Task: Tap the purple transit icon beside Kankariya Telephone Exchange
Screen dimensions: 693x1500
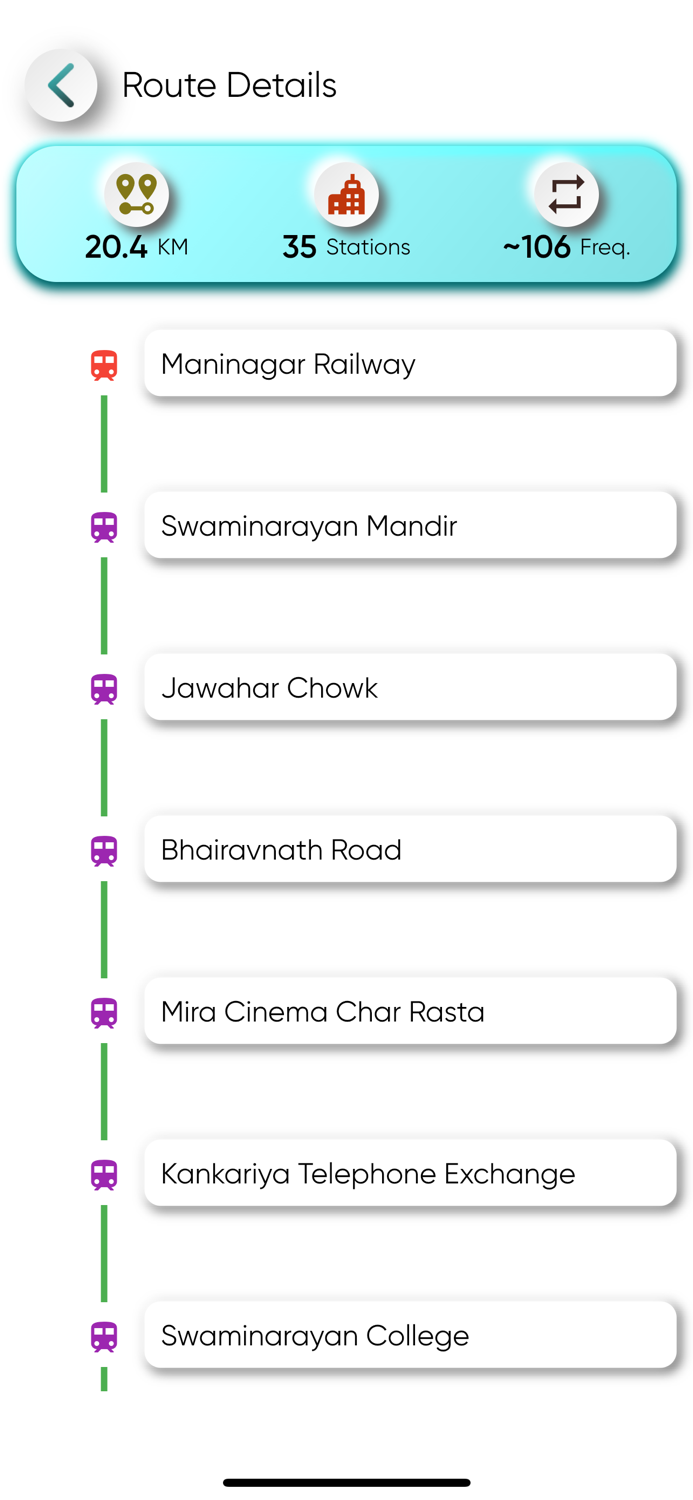Action: 104,1174
